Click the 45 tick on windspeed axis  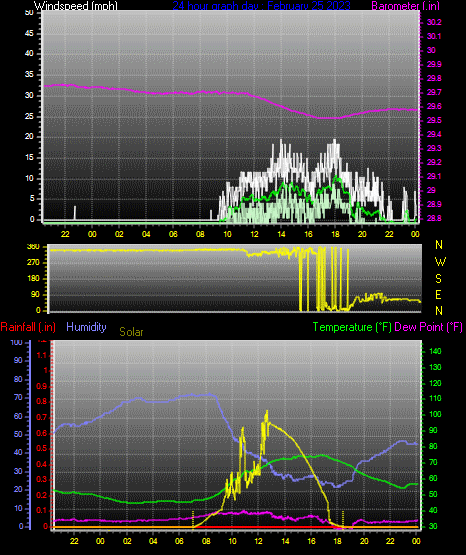29,34
